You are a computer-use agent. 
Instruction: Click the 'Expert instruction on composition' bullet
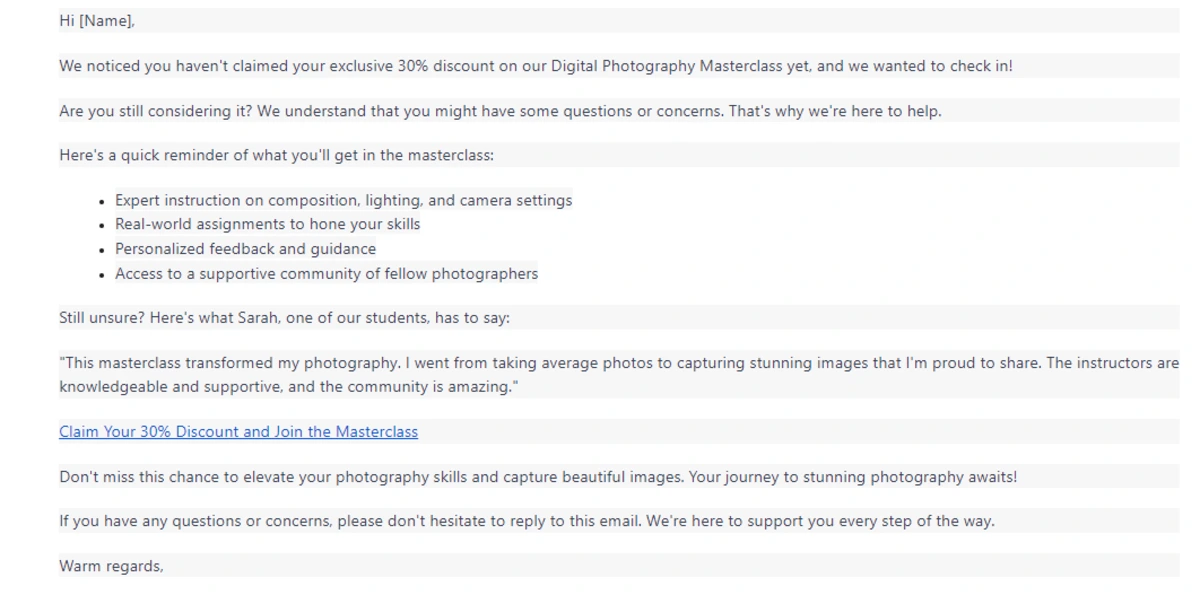tap(344, 200)
